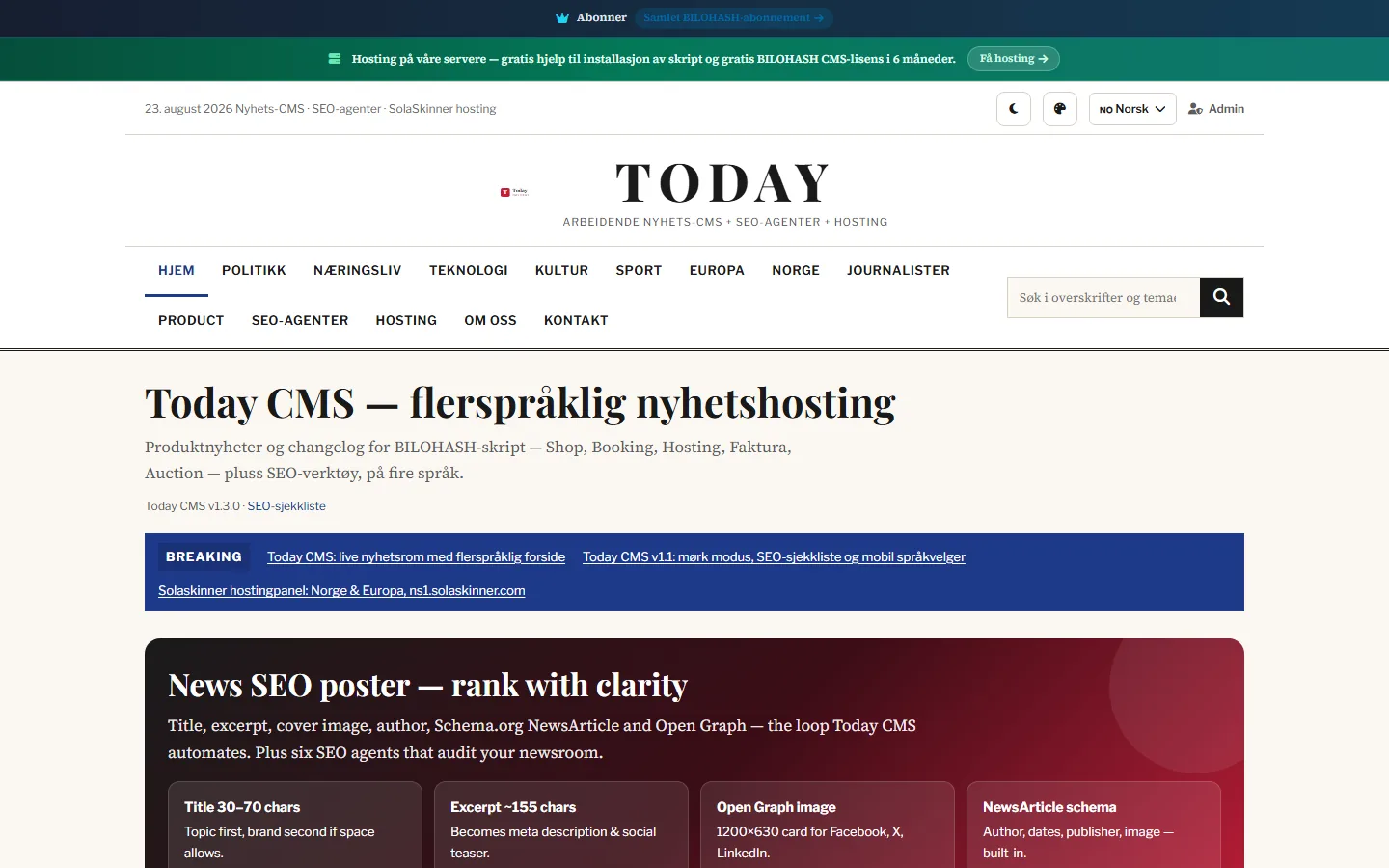The width and height of the screenshot is (1389, 868).
Task: Click the BREAKING label badge
Action: [x=204, y=557]
